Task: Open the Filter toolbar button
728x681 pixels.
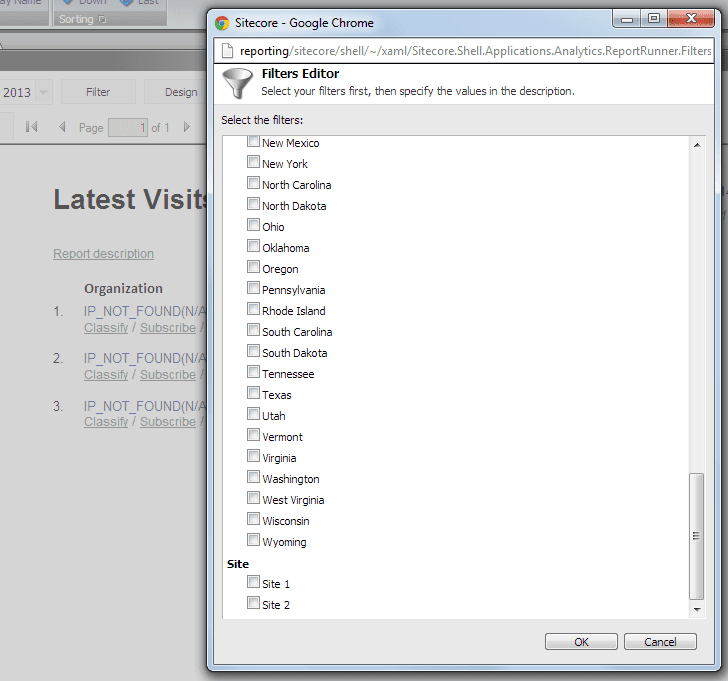Action: [98, 92]
